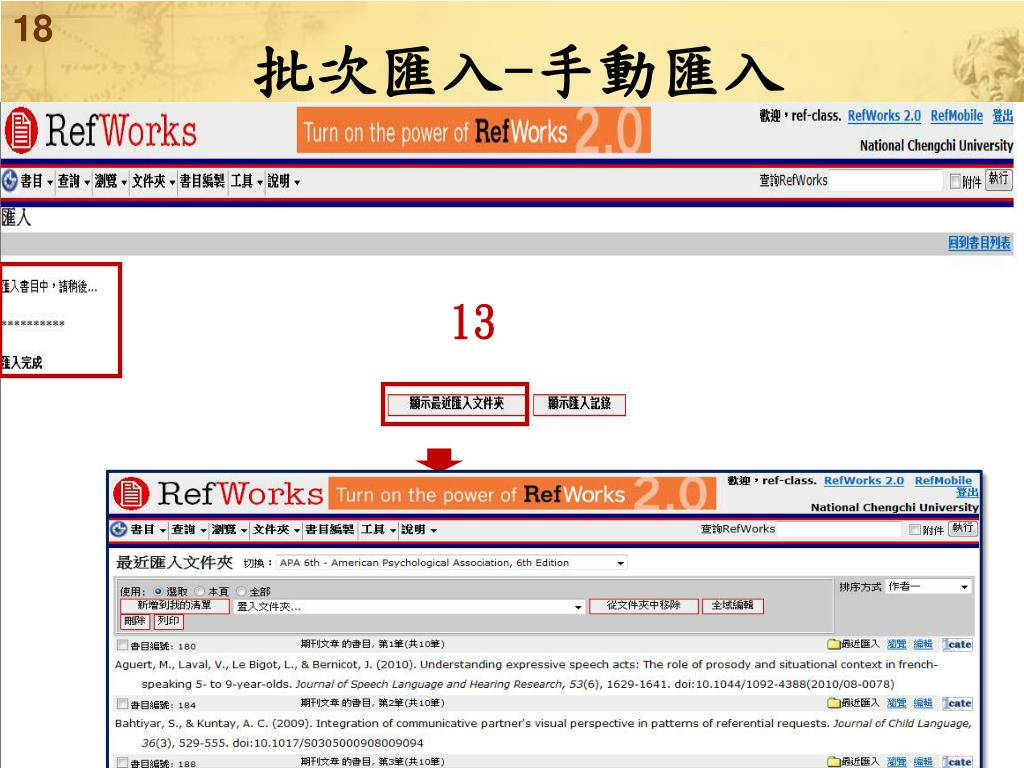Open the 工具 menu in the lower screenshot
The height and width of the screenshot is (768, 1024).
[379, 529]
